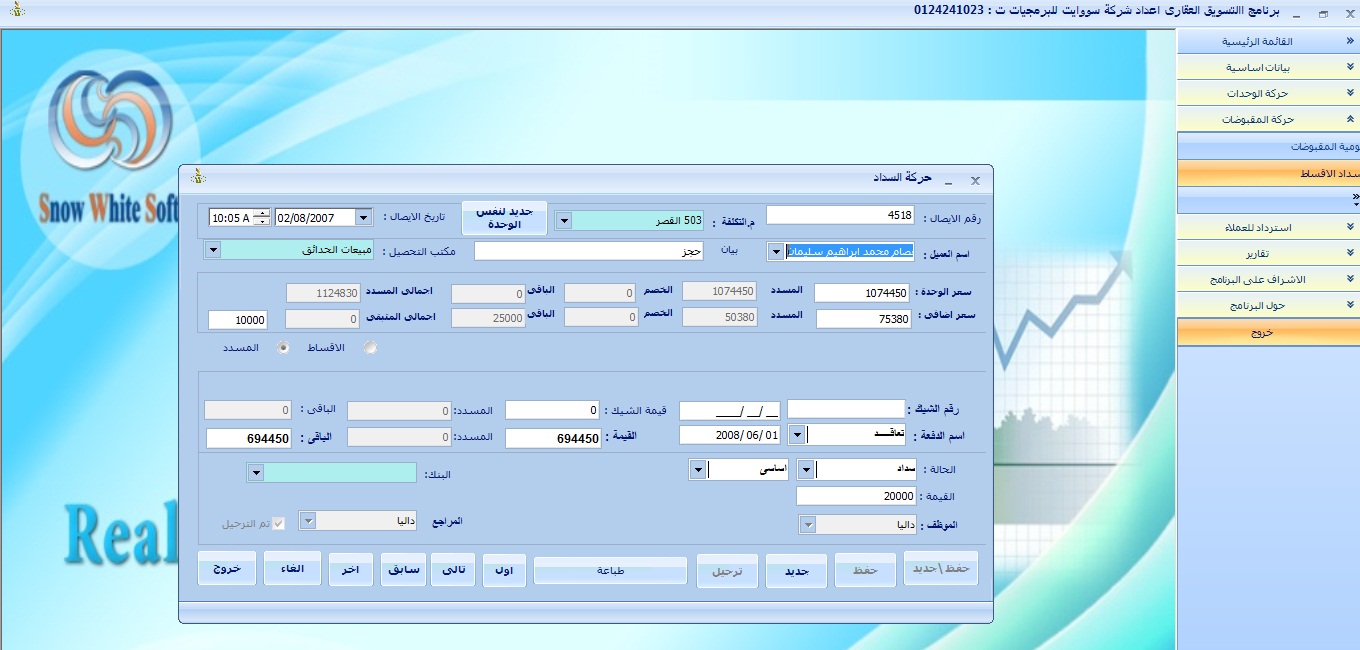Click the double-arrow next to القائمة الرئيسية
The width and height of the screenshot is (1360, 650).
pos(1350,42)
